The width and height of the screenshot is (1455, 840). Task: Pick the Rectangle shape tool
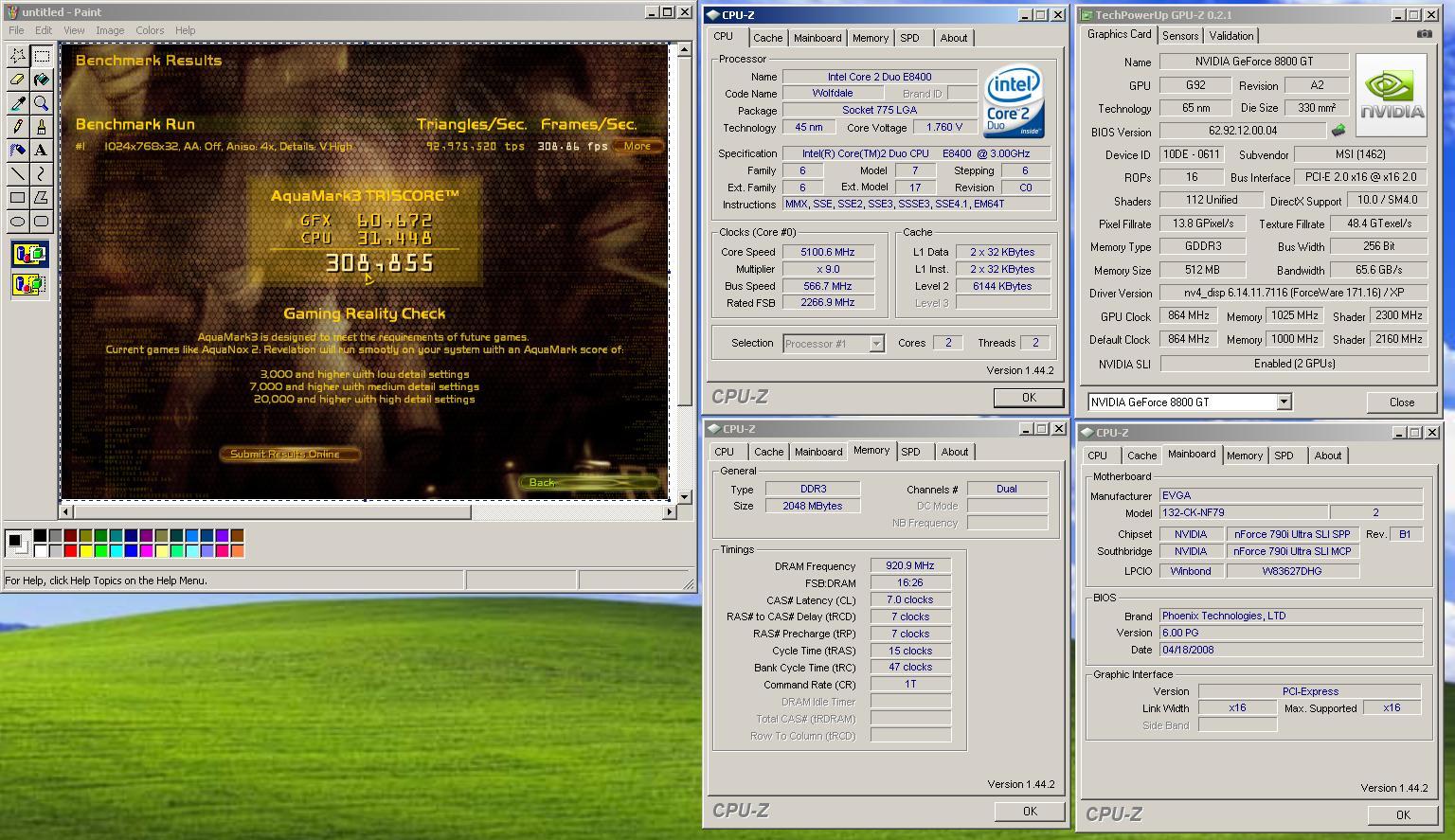point(17,198)
